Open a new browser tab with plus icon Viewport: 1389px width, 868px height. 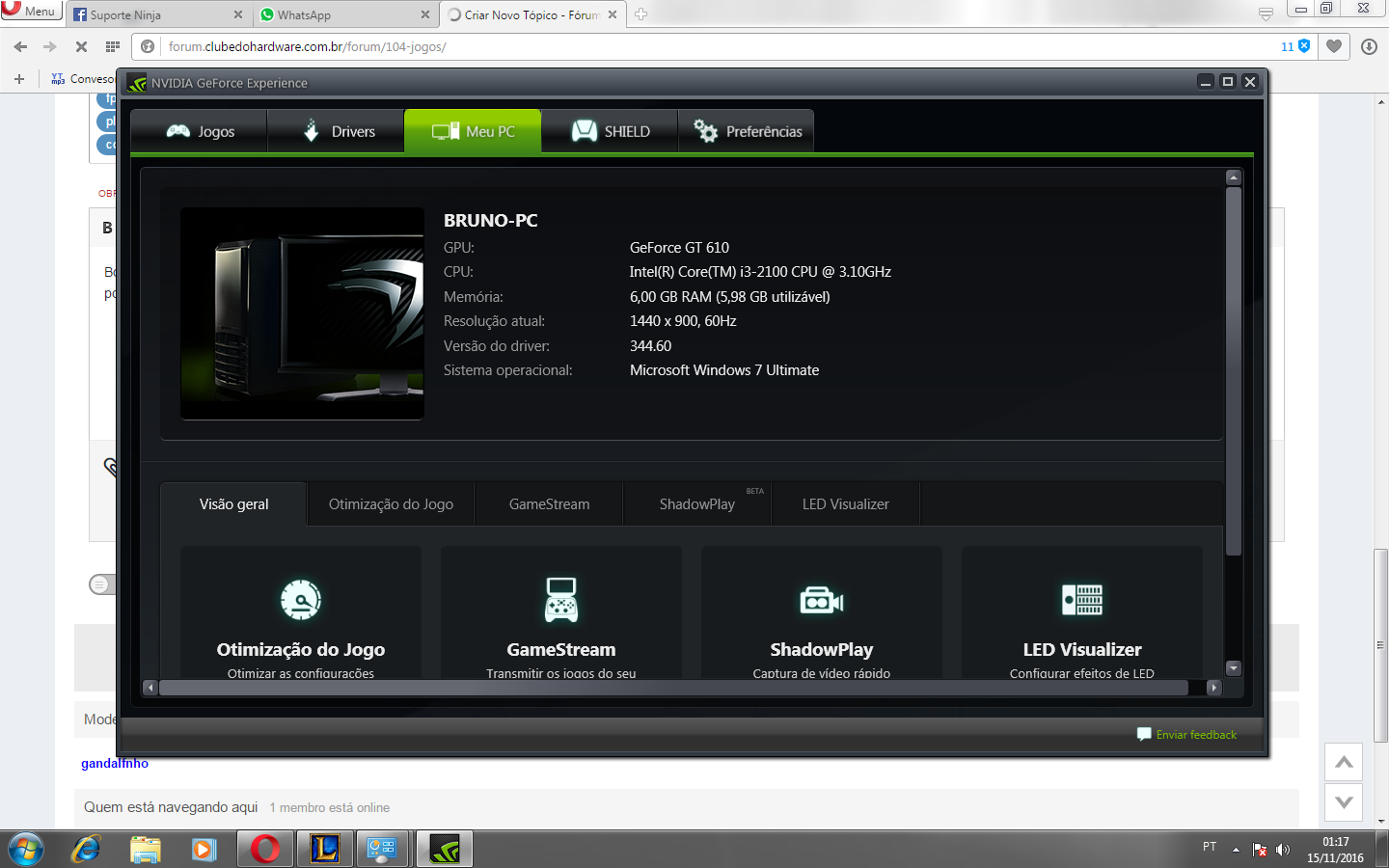coord(640,14)
